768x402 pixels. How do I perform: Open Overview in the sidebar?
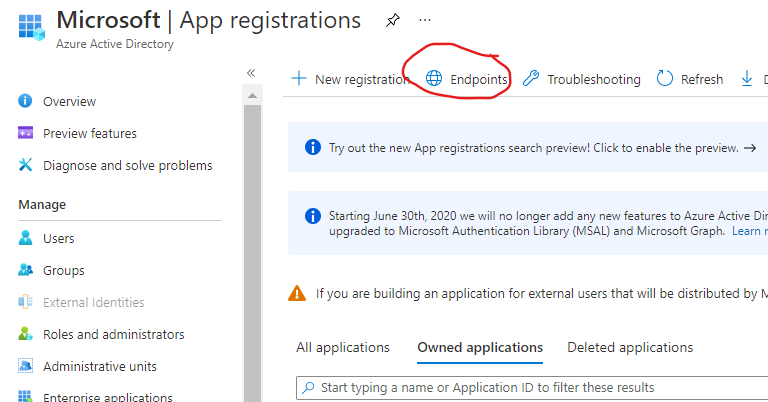(x=69, y=101)
